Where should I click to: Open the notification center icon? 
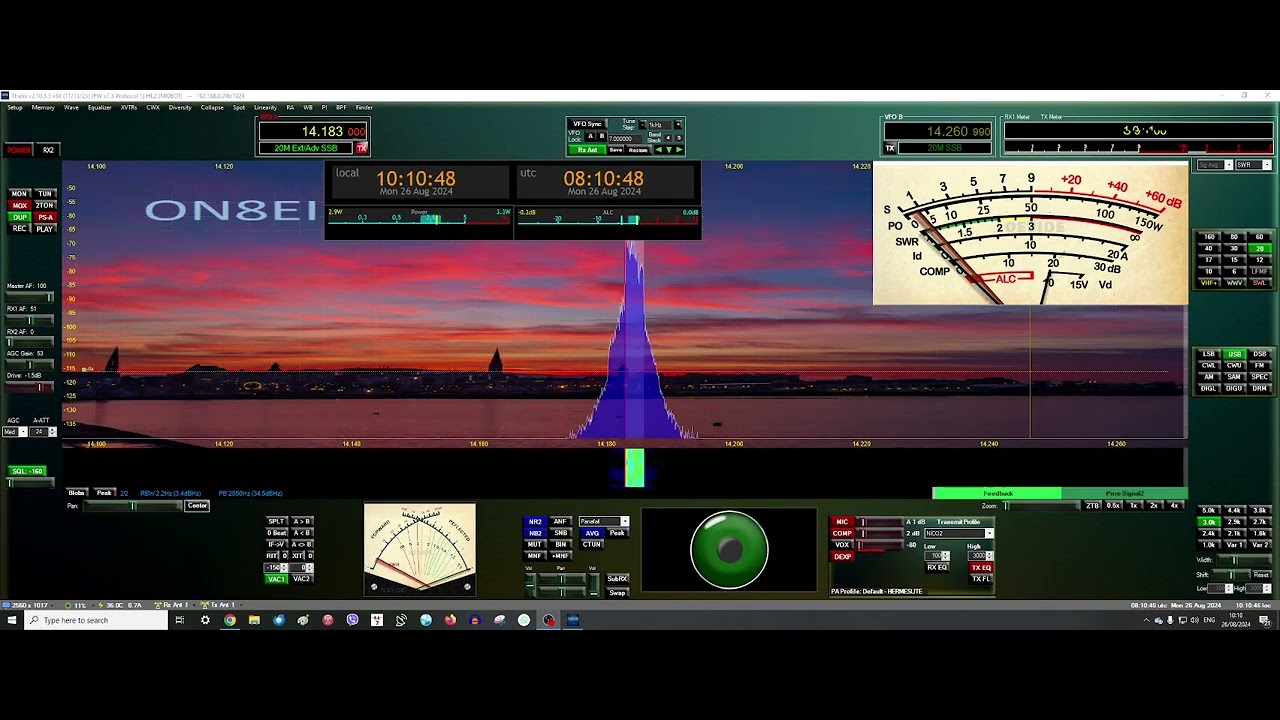[x=1265, y=620]
